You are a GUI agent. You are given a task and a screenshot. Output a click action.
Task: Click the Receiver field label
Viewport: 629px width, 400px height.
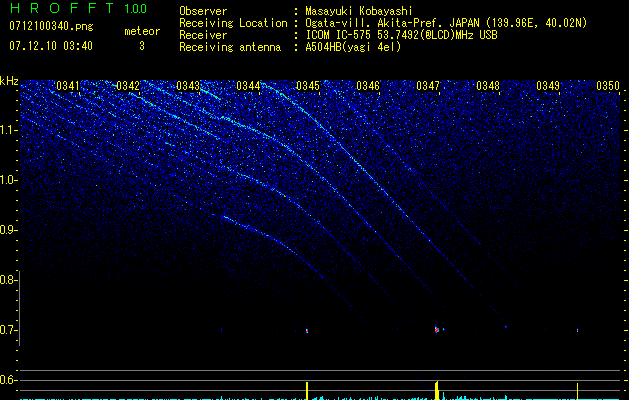click(x=203, y=35)
